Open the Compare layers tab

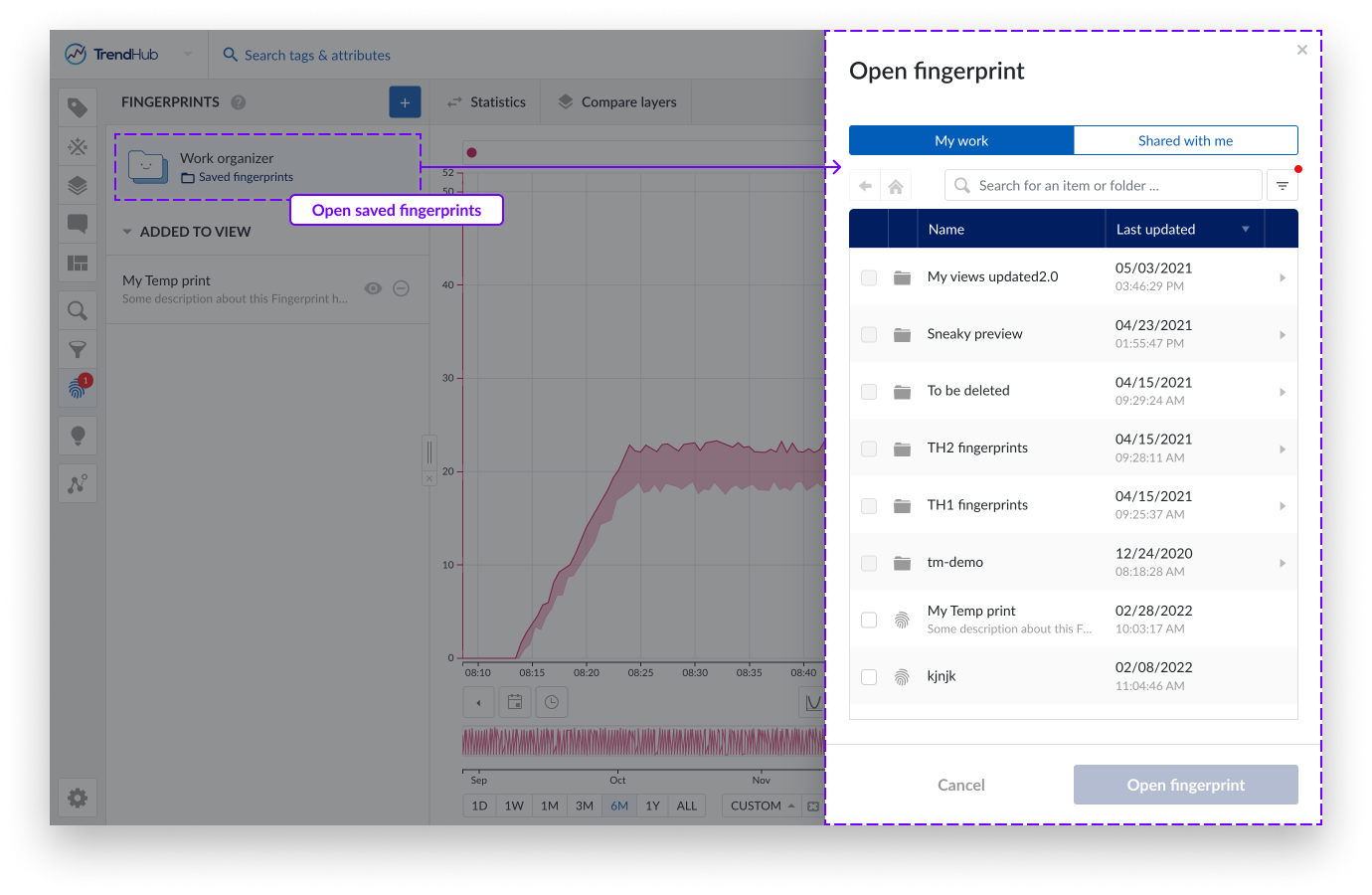617,102
